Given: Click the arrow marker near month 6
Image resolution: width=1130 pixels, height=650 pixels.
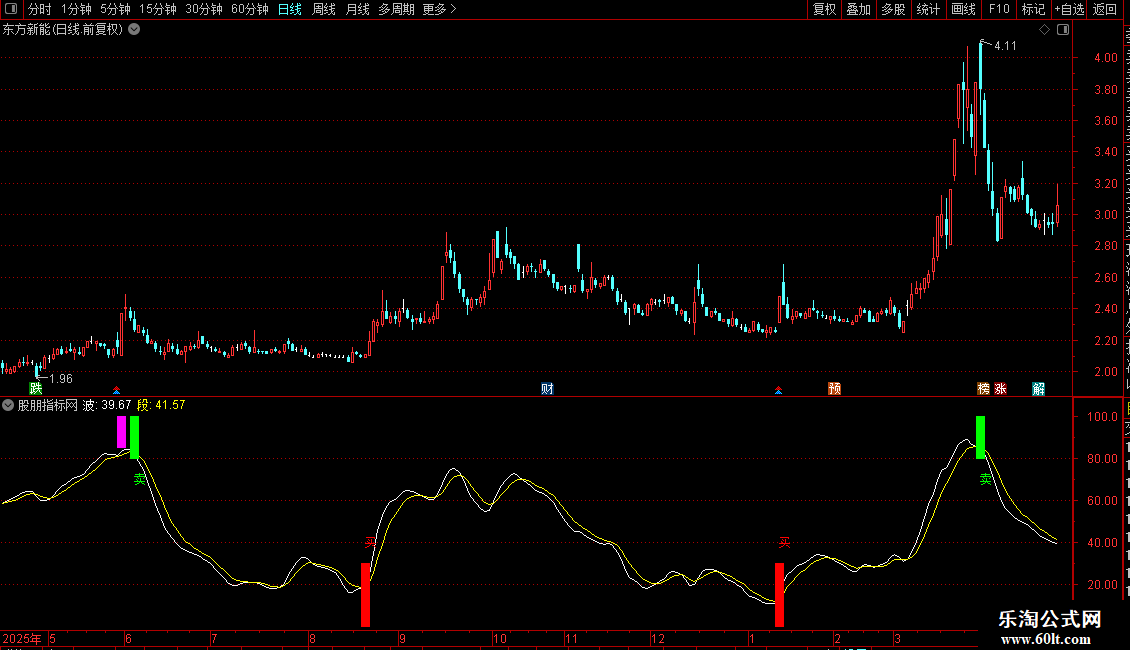Looking at the screenshot, I should click(x=116, y=391).
